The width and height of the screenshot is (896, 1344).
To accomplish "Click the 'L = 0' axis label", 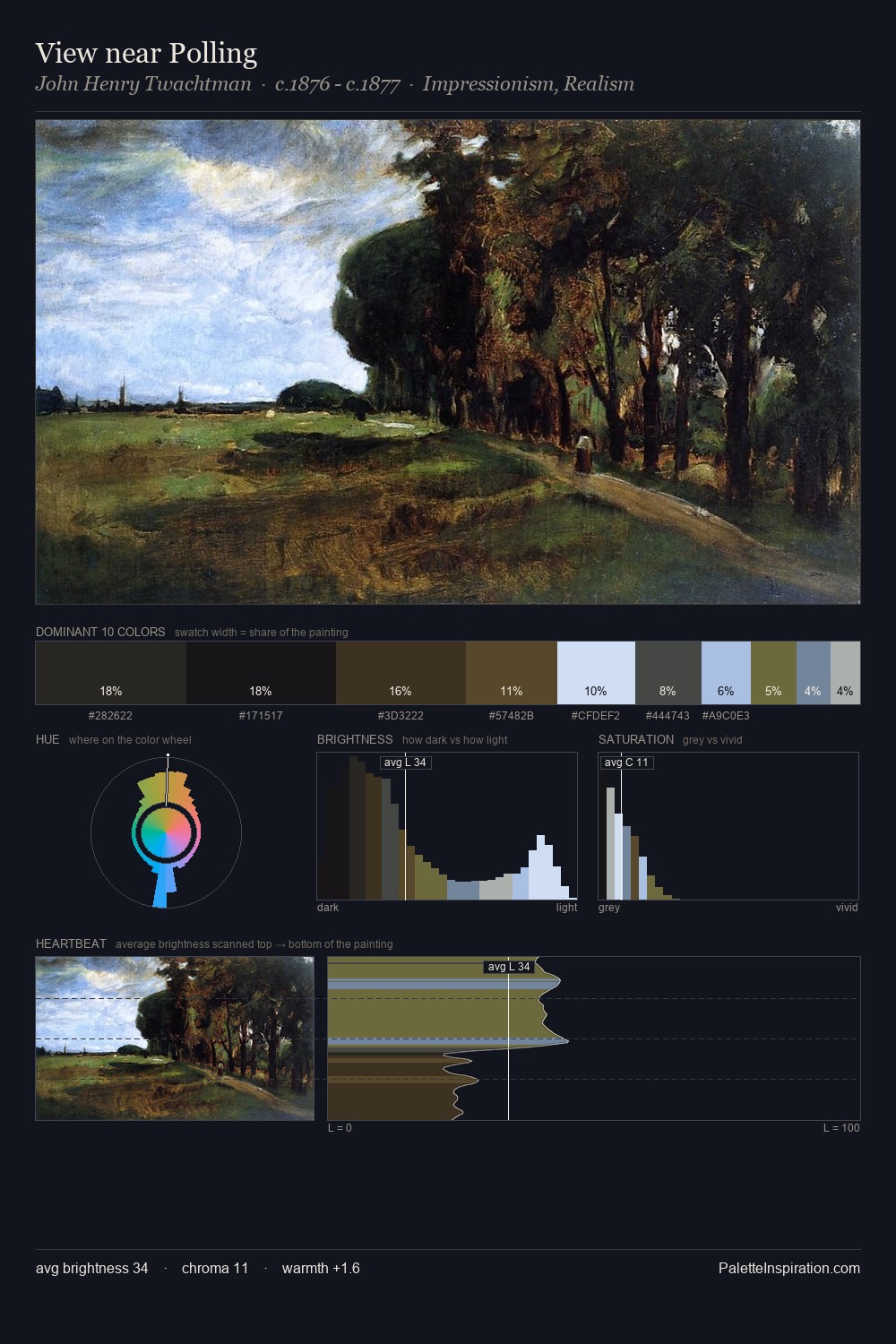I will coord(340,1128).
